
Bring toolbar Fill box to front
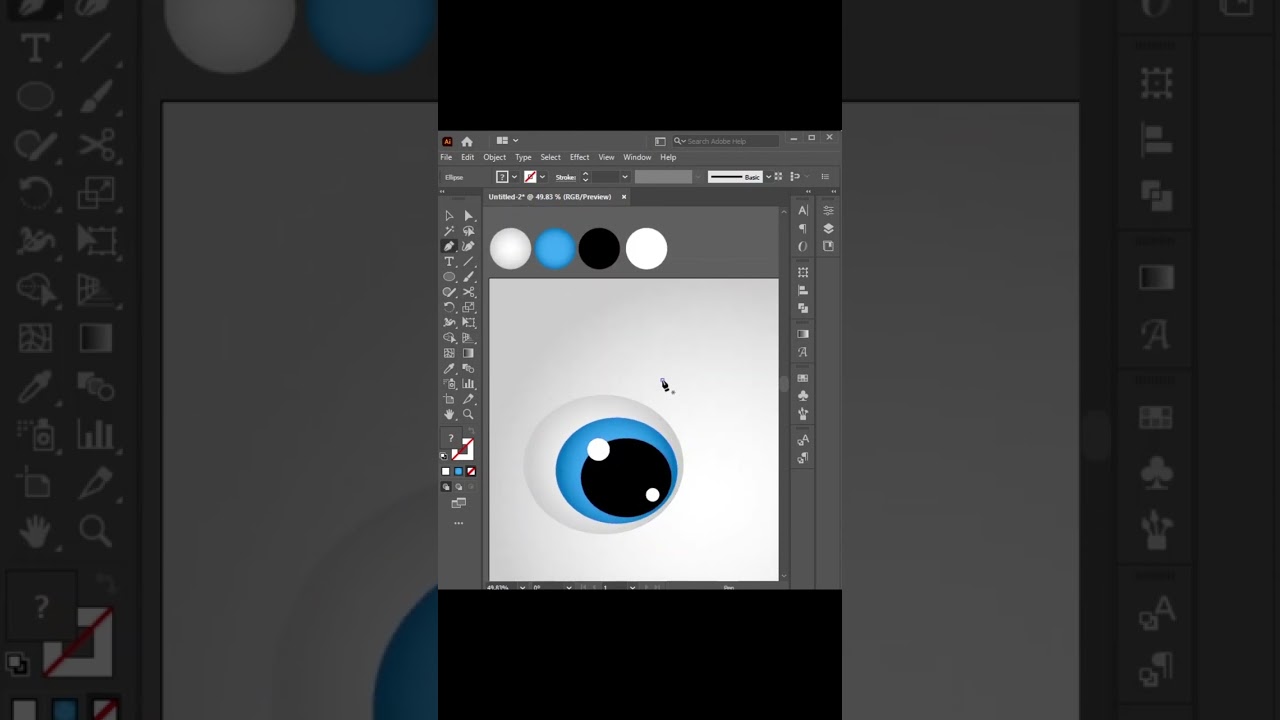pyautogui.click(x=450, y=440)
